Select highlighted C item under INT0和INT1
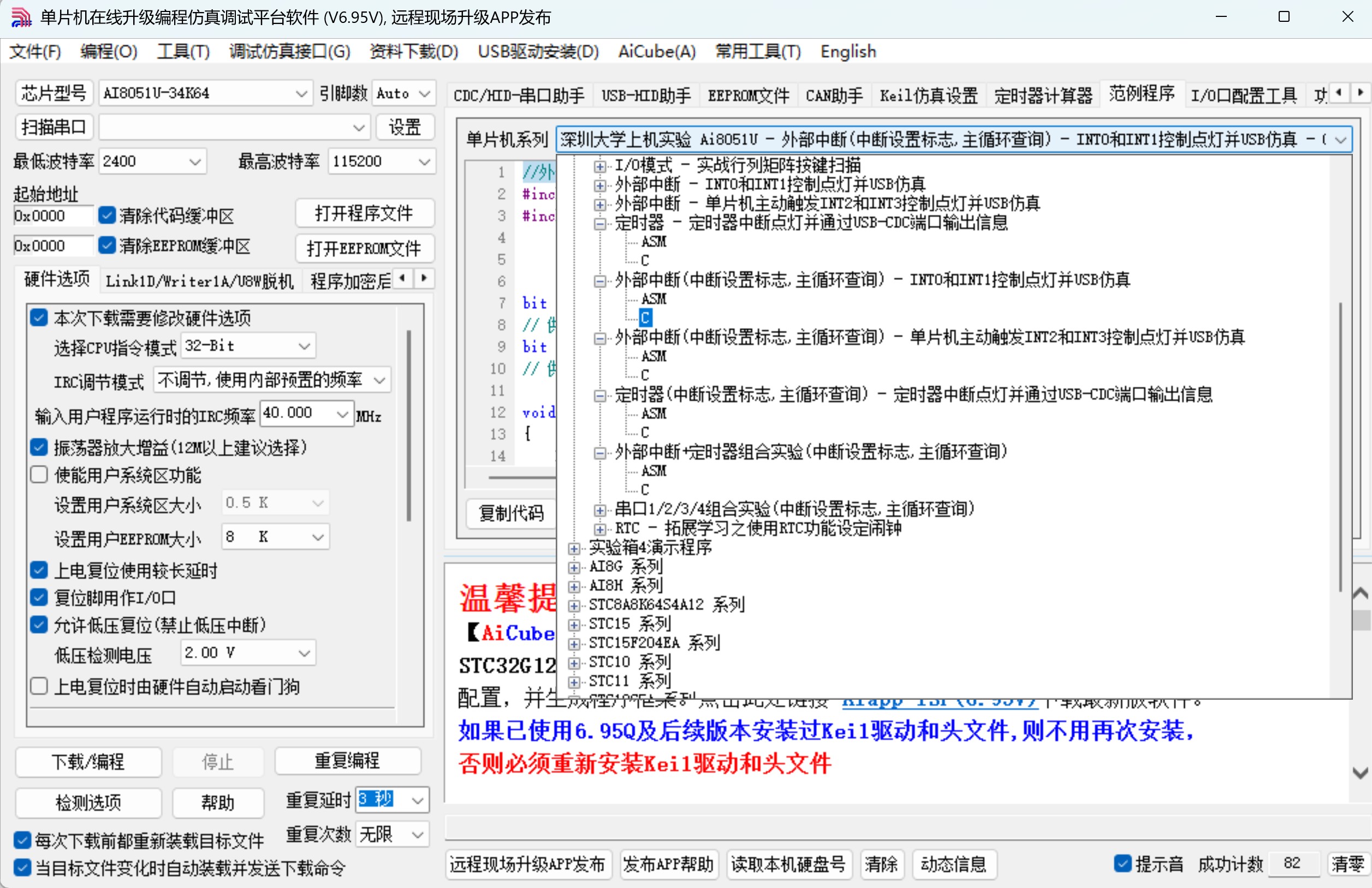 pos(645,318)
